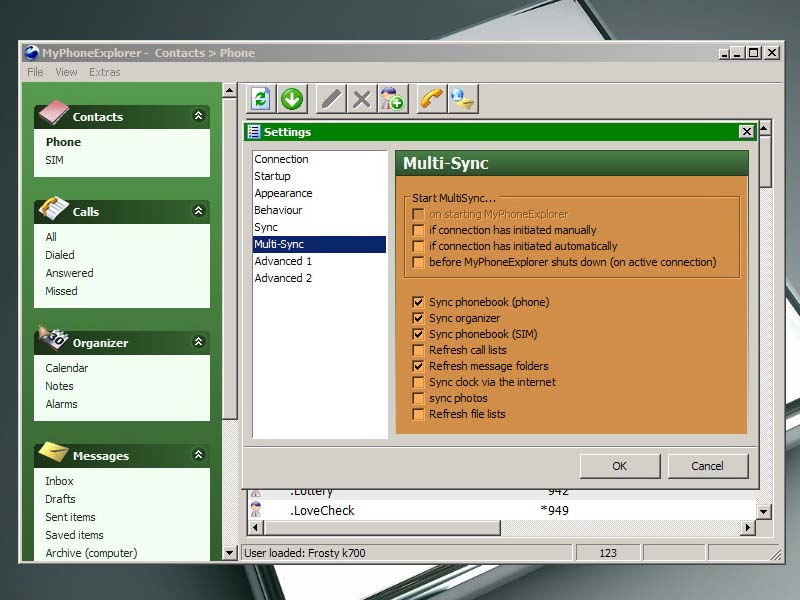Collapse the Organizer sidebar section

[198, 342]
